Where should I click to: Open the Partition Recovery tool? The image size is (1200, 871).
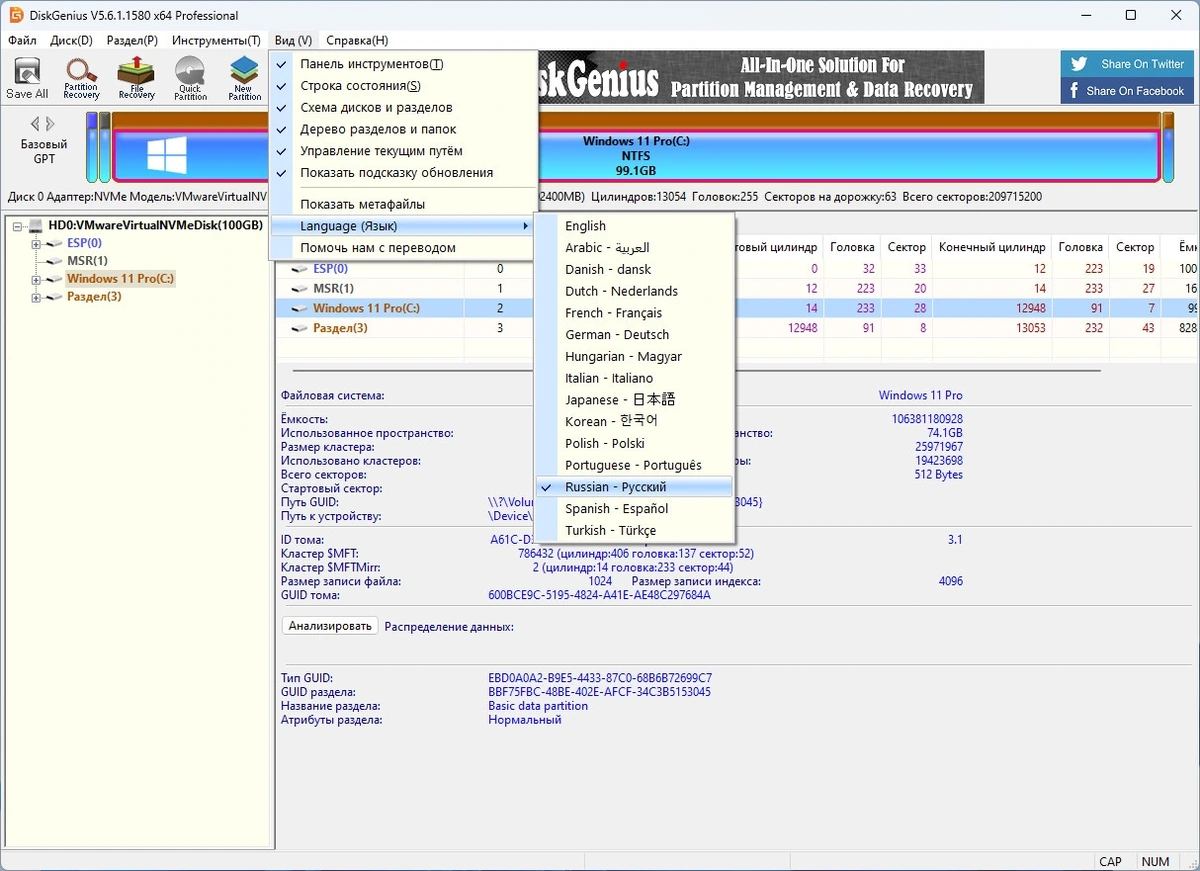(81, 78)
